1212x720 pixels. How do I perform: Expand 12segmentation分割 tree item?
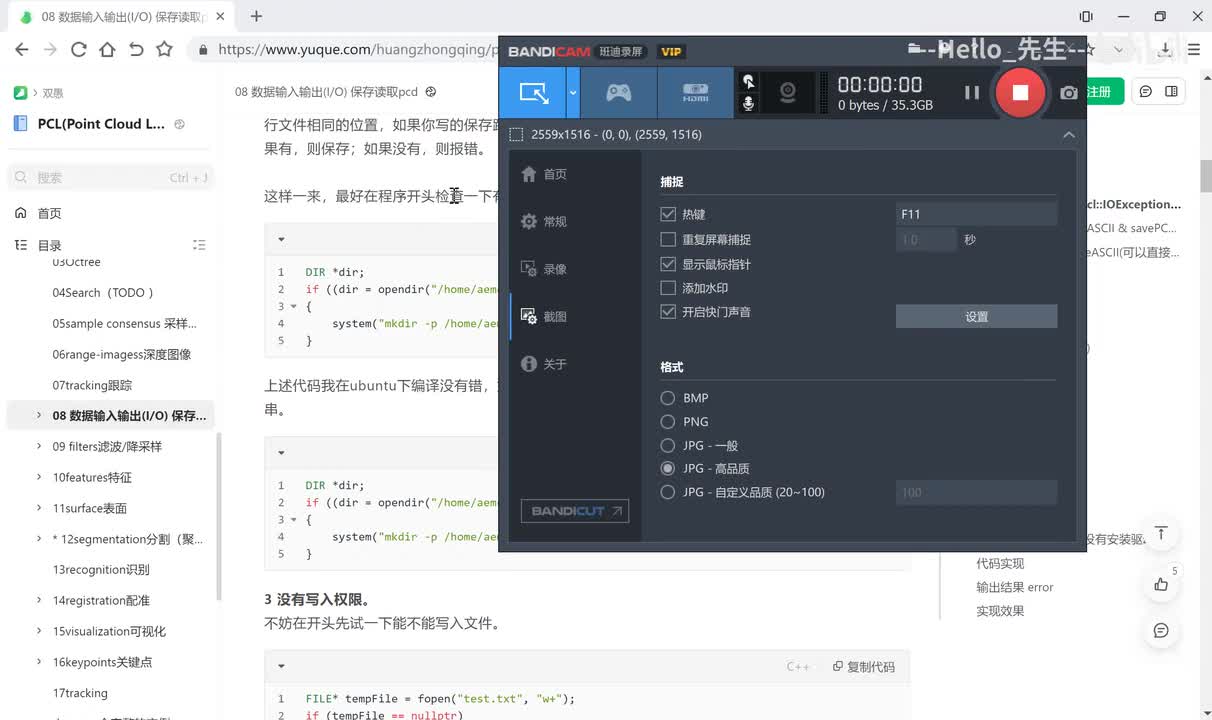point(39,539)
